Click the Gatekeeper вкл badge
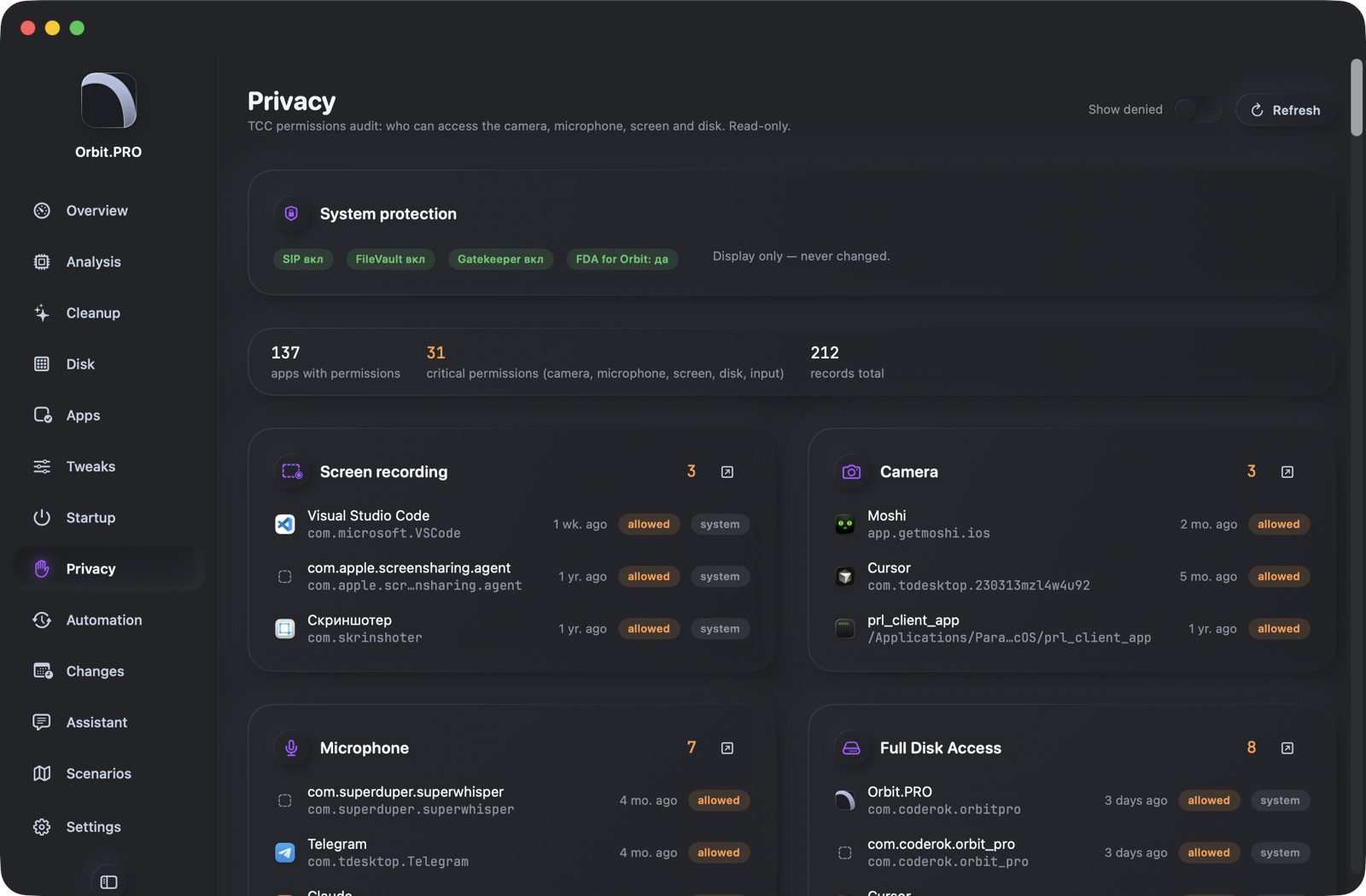 [x=500, y=259]
